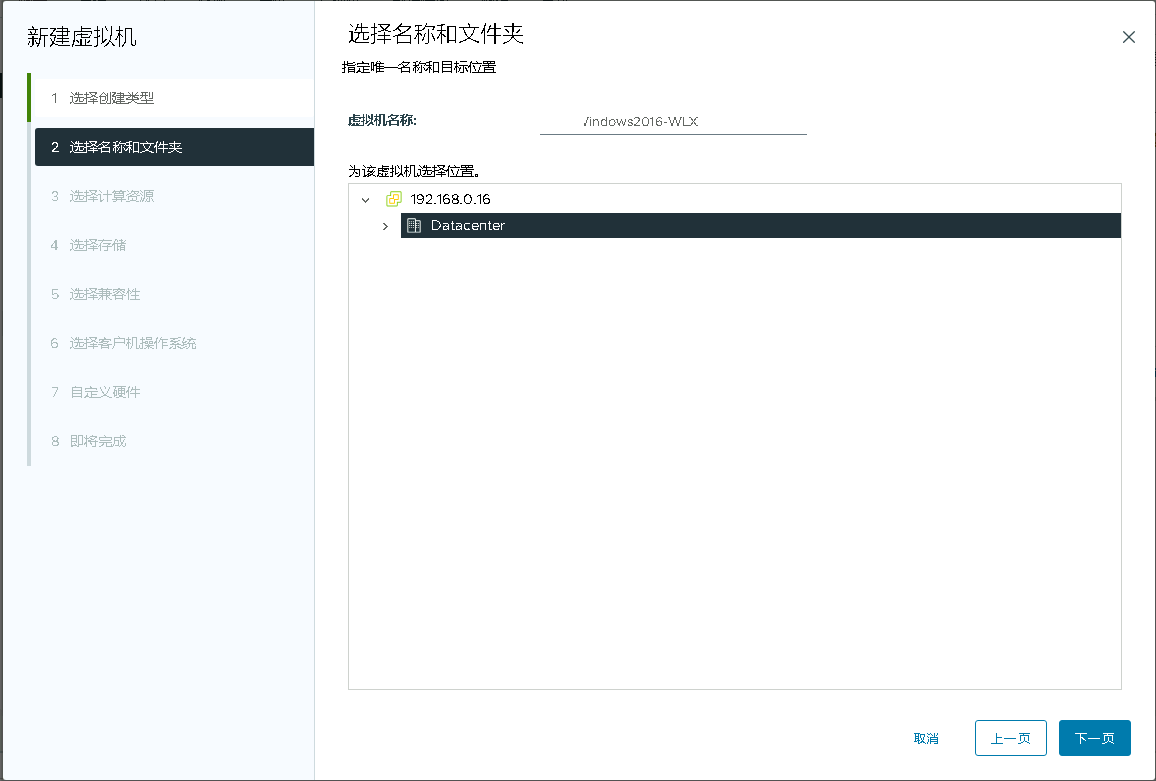Click the 上一页 button
This screenshot has width=1156, height=781.
1010,738
